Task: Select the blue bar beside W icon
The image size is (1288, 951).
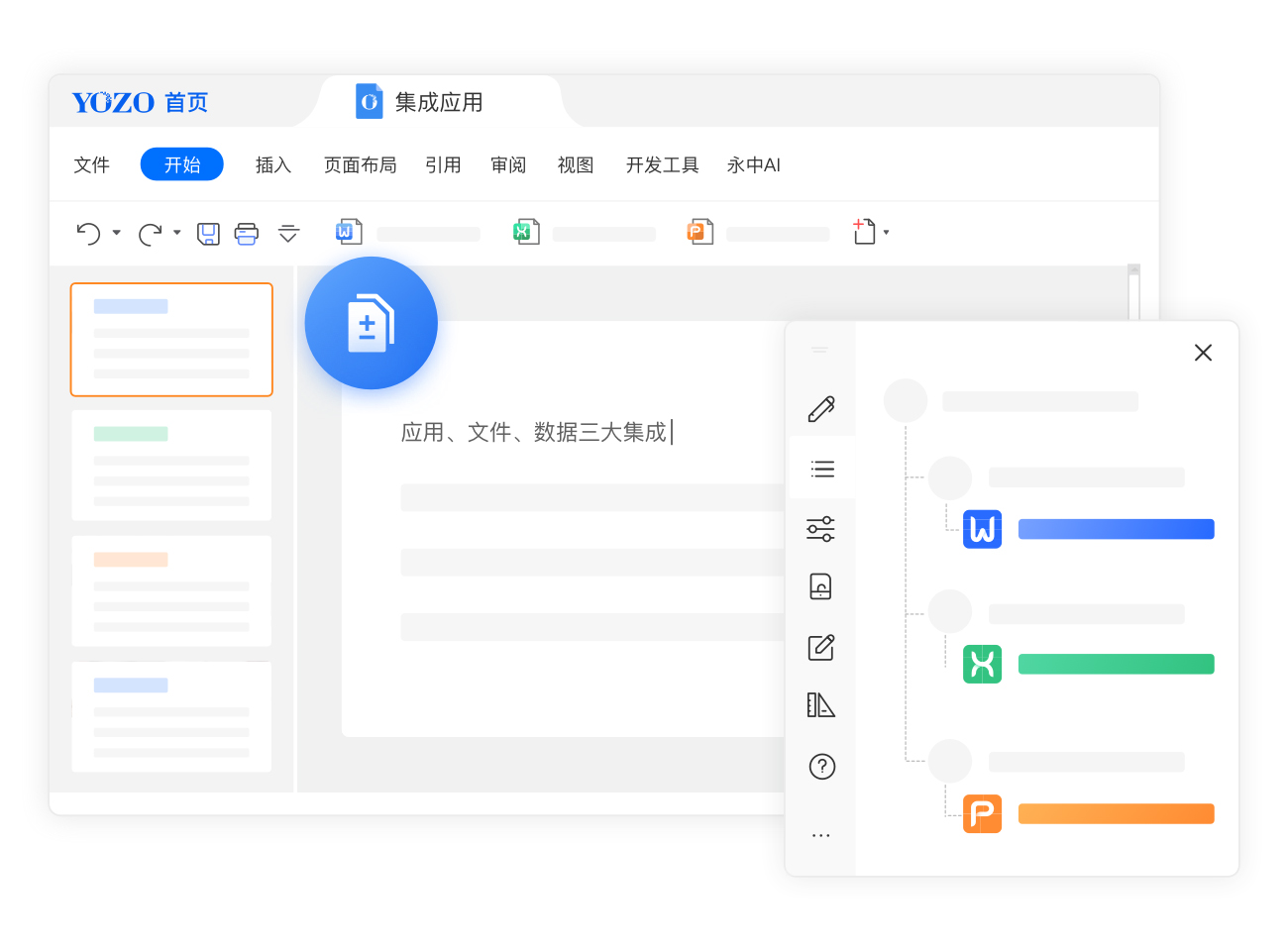Action: click(x=1117, y=529)
